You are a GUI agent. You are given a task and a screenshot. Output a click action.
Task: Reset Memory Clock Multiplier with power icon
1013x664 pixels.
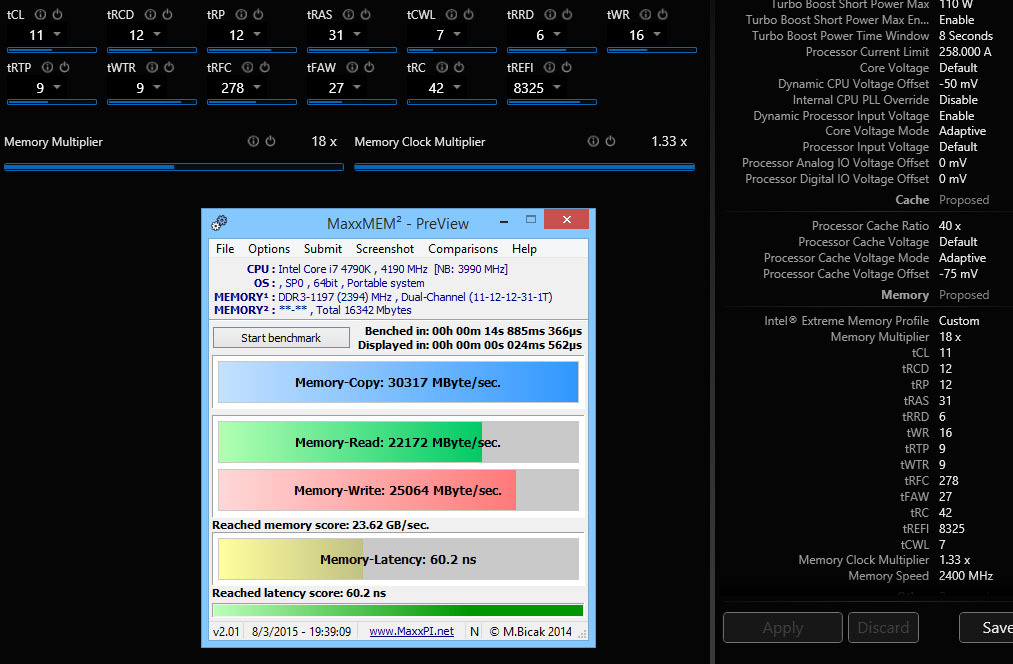click(611, 141)
